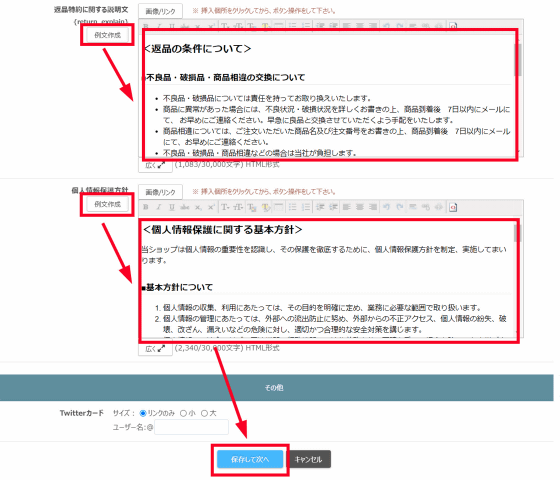Click heading <返品の条件について> in editor

(x=197, y=49)
